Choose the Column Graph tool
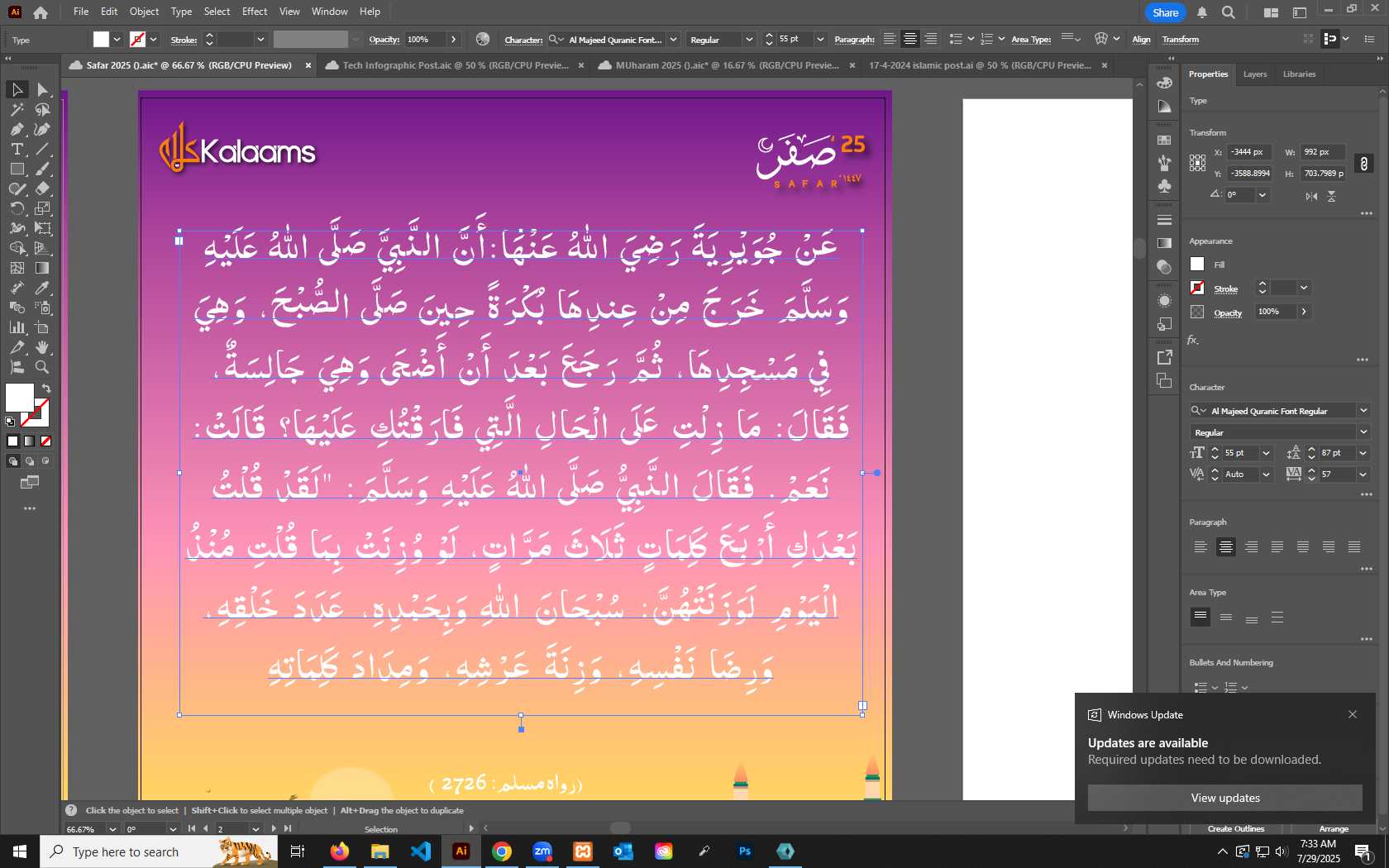 pyautogui.click(x=17, y=327)
